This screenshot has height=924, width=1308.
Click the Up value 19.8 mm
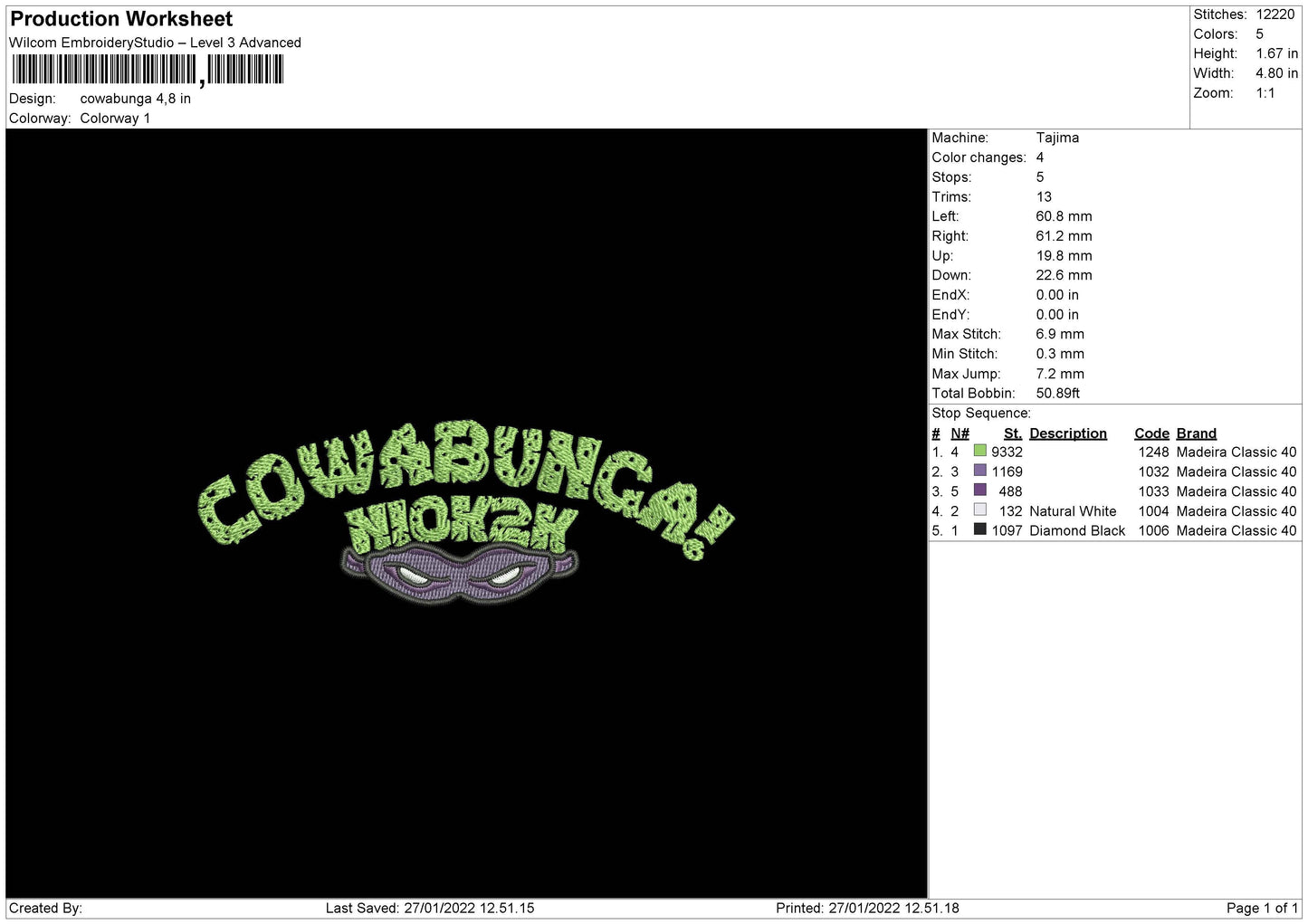[x=1064, y=256]
